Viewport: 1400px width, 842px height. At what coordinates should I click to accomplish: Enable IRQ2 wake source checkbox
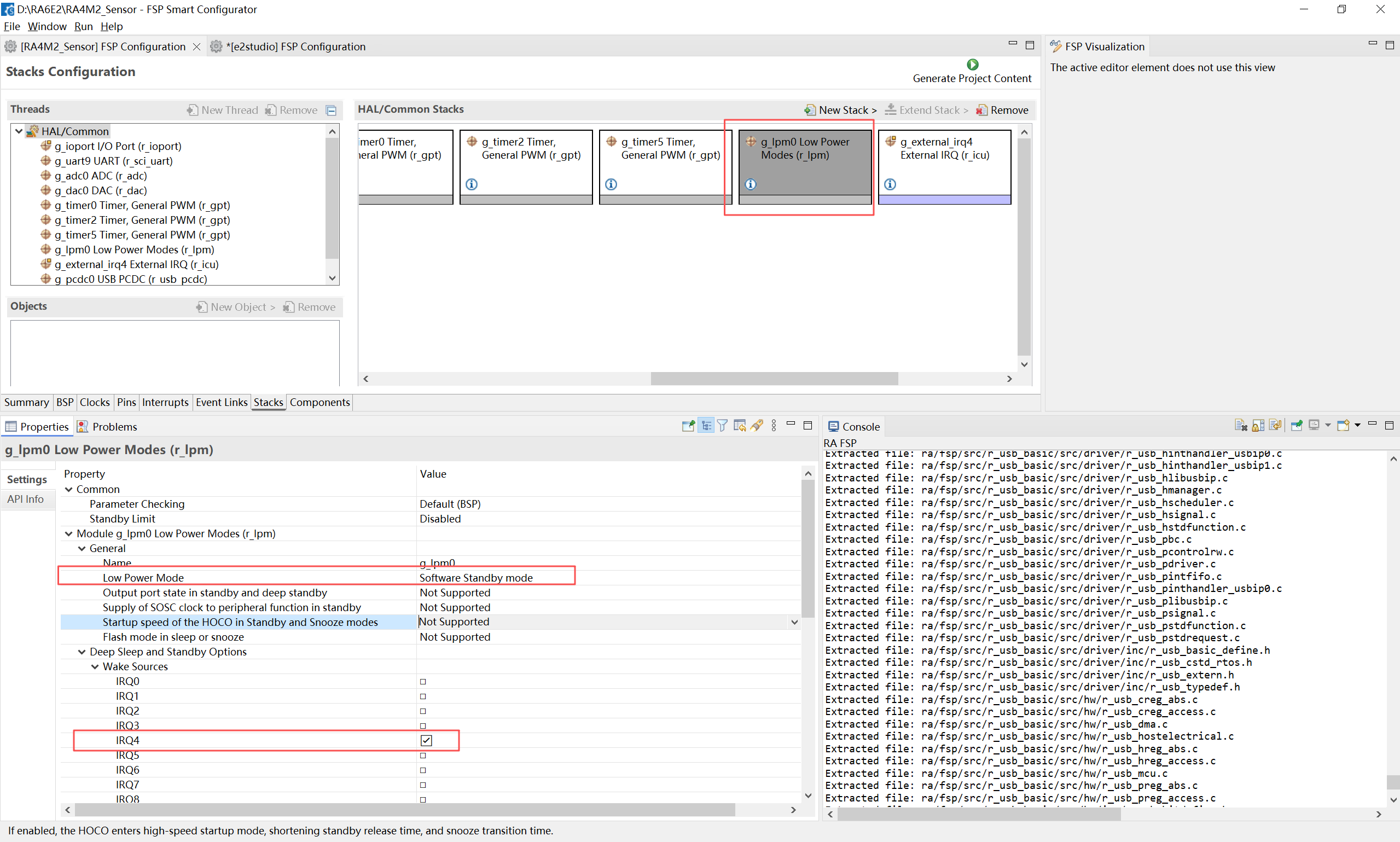point(422,710)
